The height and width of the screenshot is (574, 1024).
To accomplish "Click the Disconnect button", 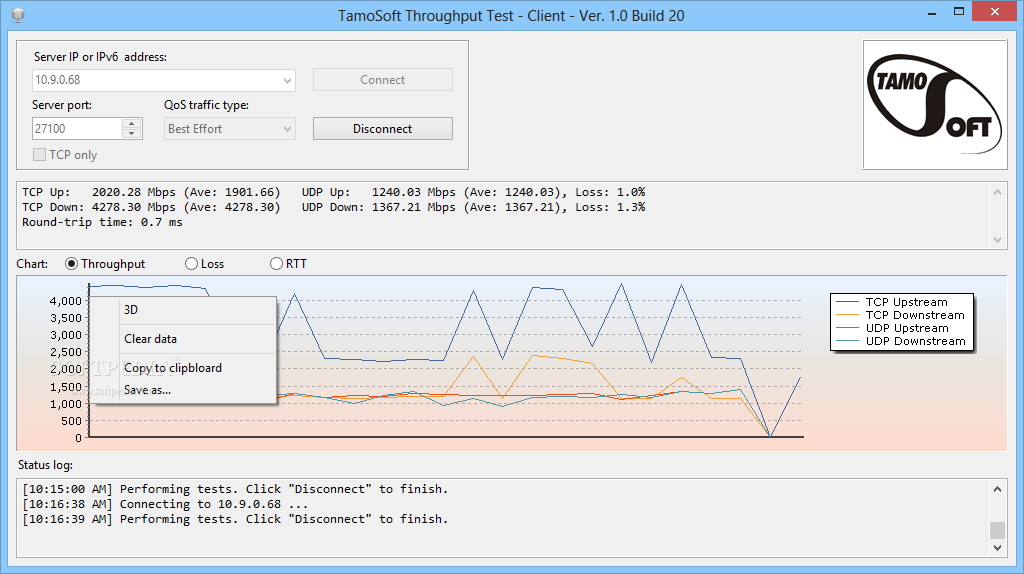I will pos(383,129).
